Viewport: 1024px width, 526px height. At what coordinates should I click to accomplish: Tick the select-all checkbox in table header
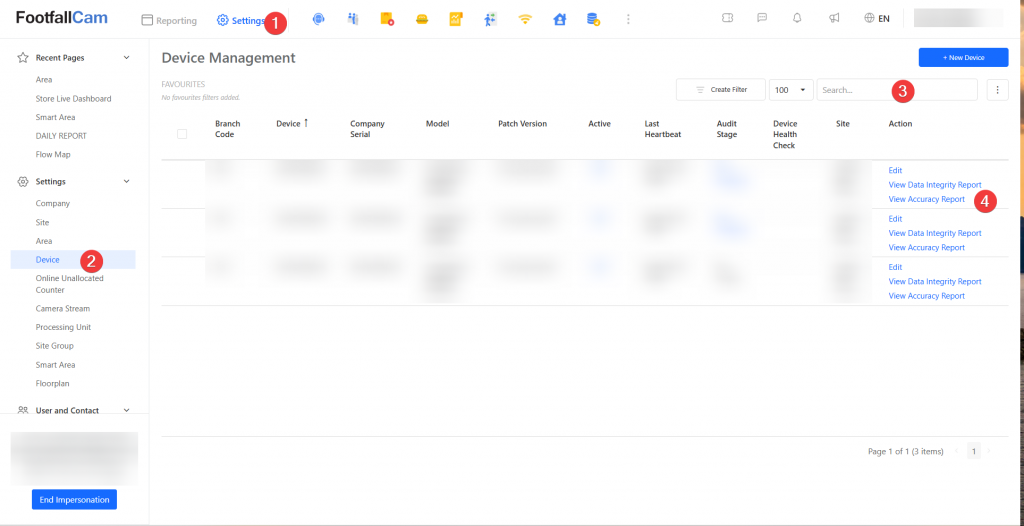(182, 134)
